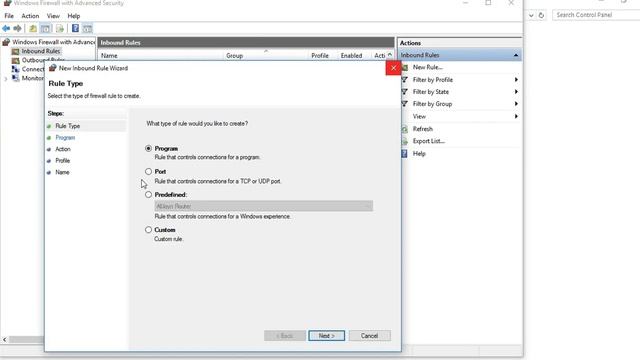The height and width of the screenshot is (360, 640).
Task: Click the Export List toolbar icon
Action: [60, 29]
